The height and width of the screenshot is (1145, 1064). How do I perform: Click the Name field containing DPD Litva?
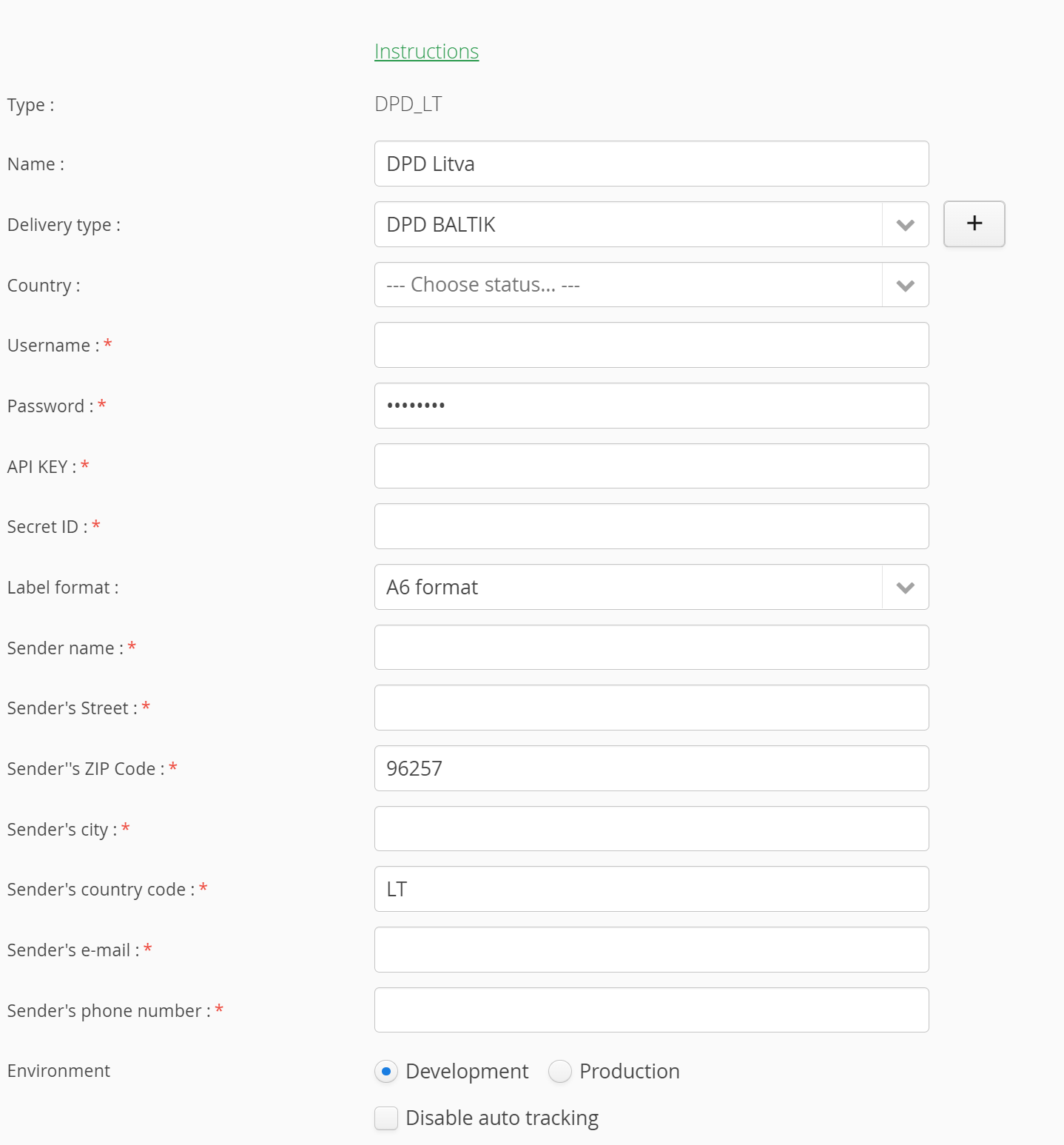[x=651, y=164]
